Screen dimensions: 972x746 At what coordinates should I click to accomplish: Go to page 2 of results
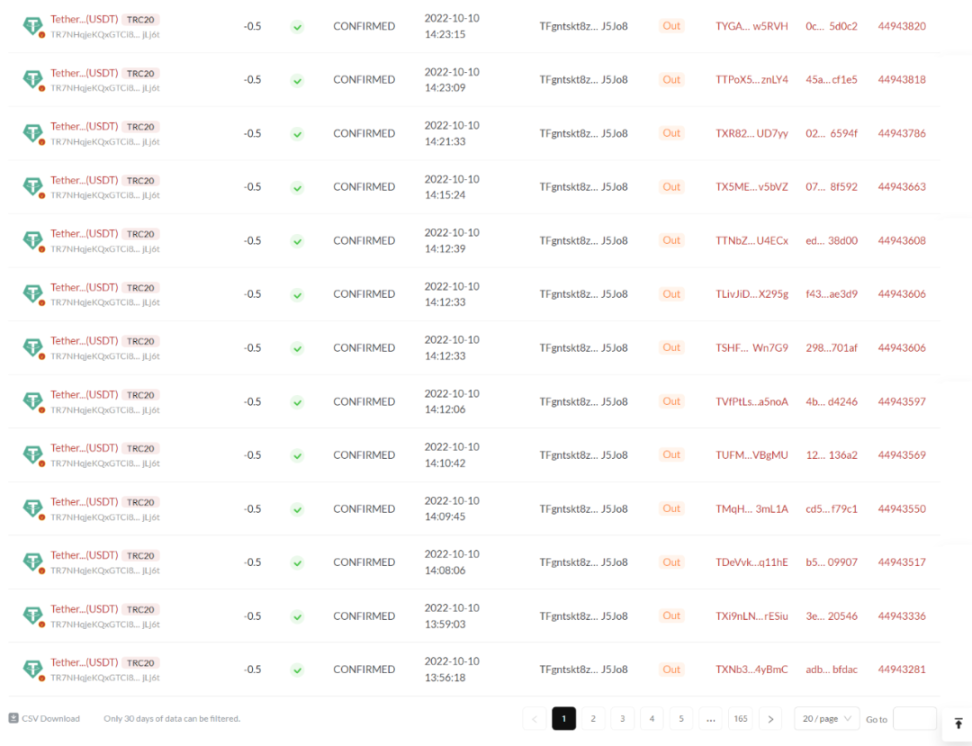point(593,719)
